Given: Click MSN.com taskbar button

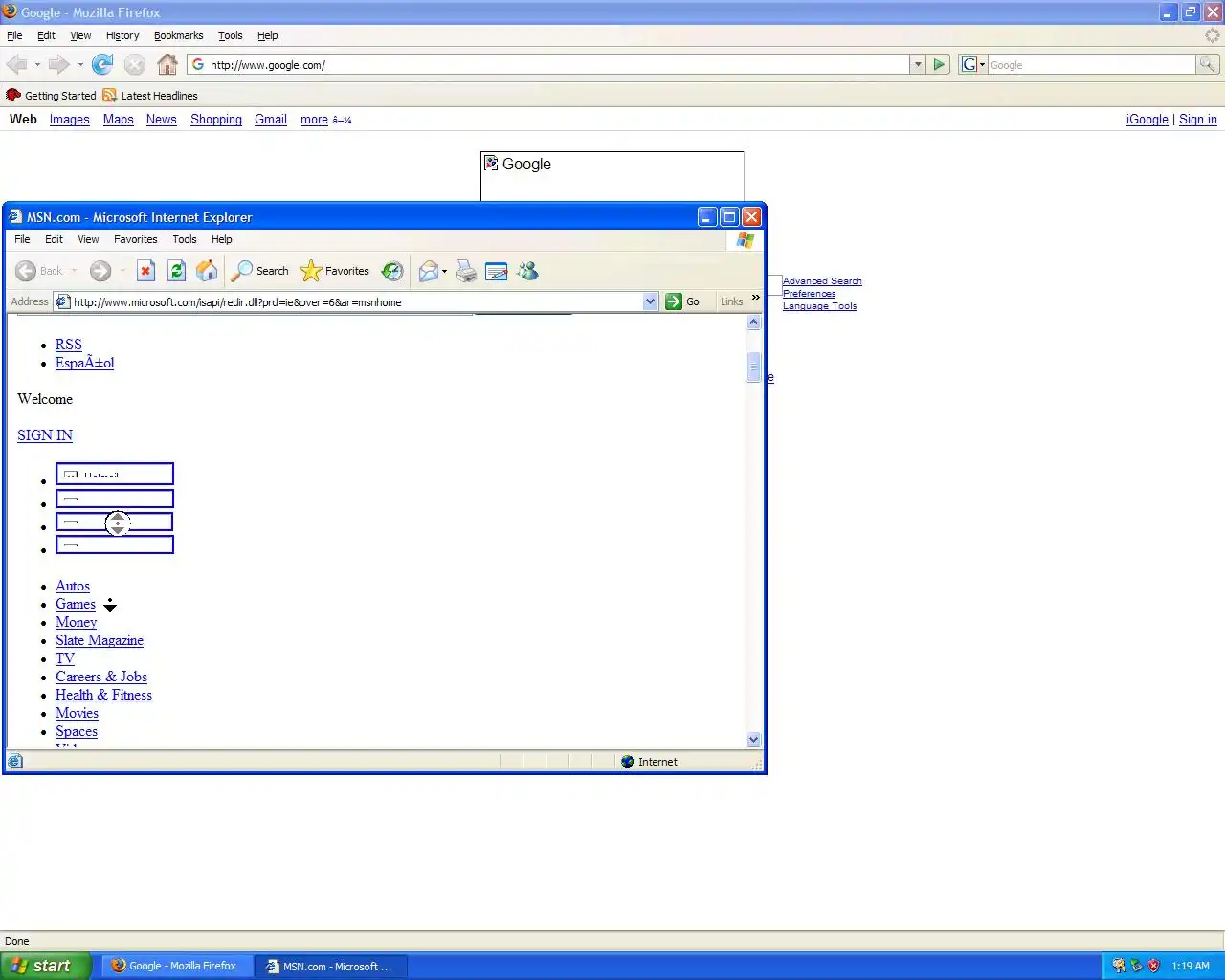Looking at the screenshot, I should [331, 966].
